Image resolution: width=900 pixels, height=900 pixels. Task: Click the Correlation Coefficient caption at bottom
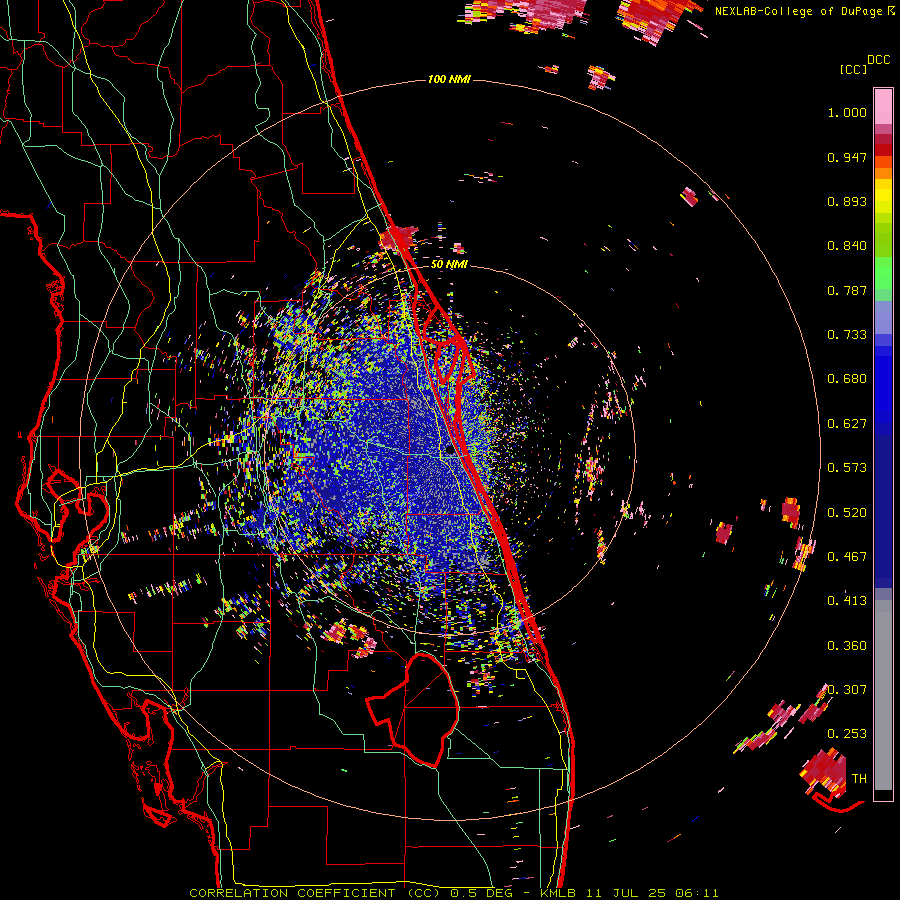tap(453, 893)
